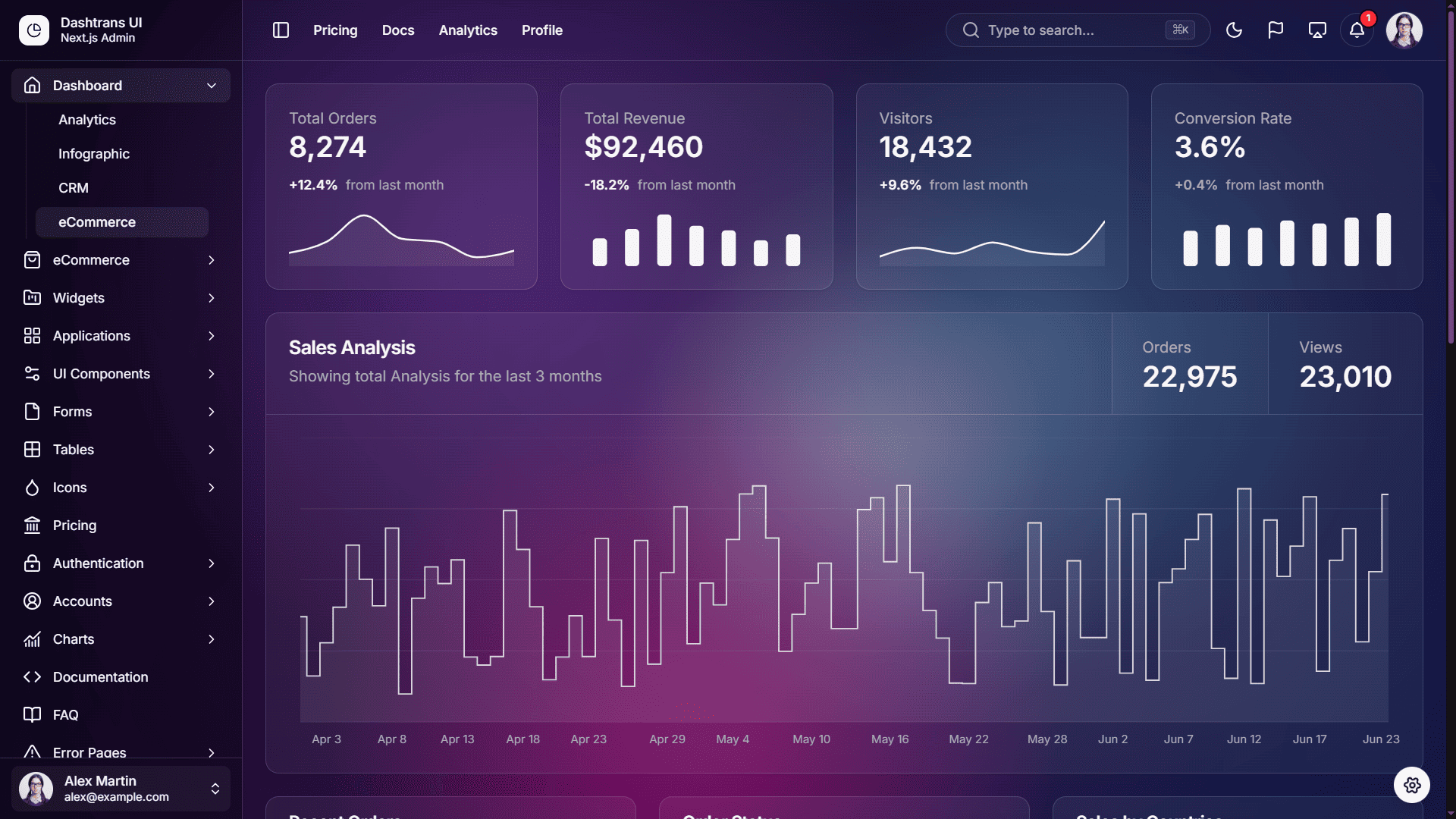Expand the UI Components menu
This screenshot has height=819, width=1456.
(121, 374)
